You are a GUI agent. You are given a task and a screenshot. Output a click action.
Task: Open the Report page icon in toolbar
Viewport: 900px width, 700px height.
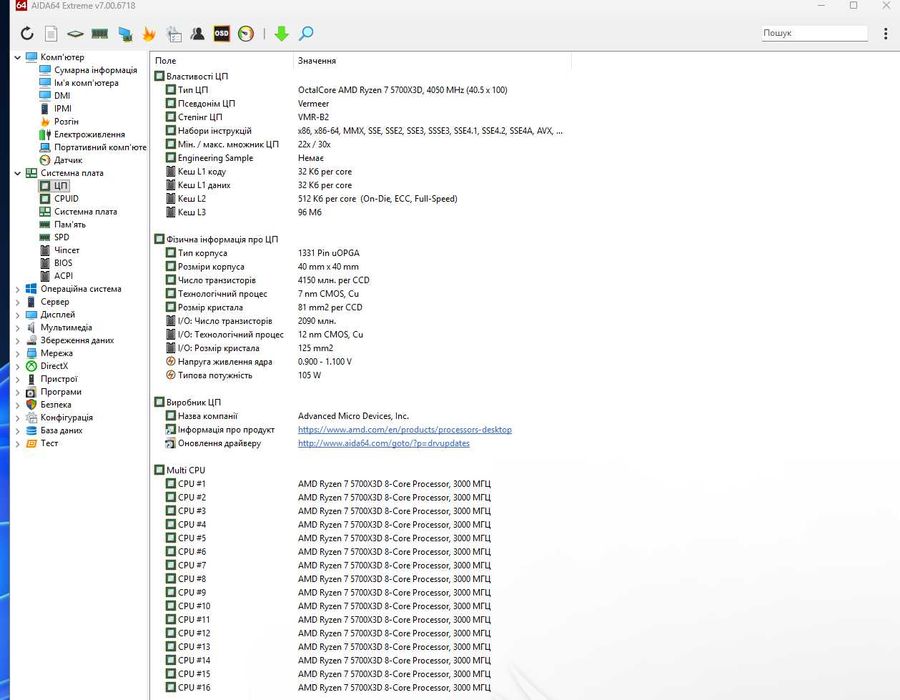tap(52, 34)
